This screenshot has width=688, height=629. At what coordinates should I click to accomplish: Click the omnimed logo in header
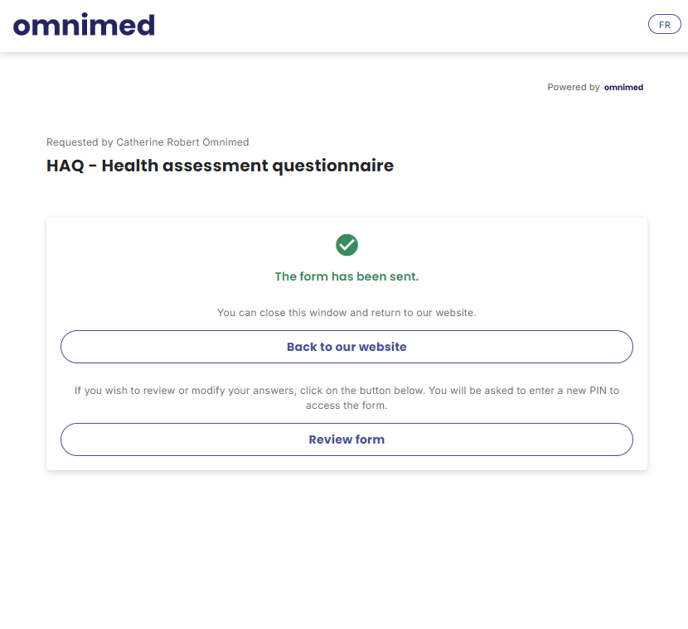pyautogui.click(x=84, y=25)
